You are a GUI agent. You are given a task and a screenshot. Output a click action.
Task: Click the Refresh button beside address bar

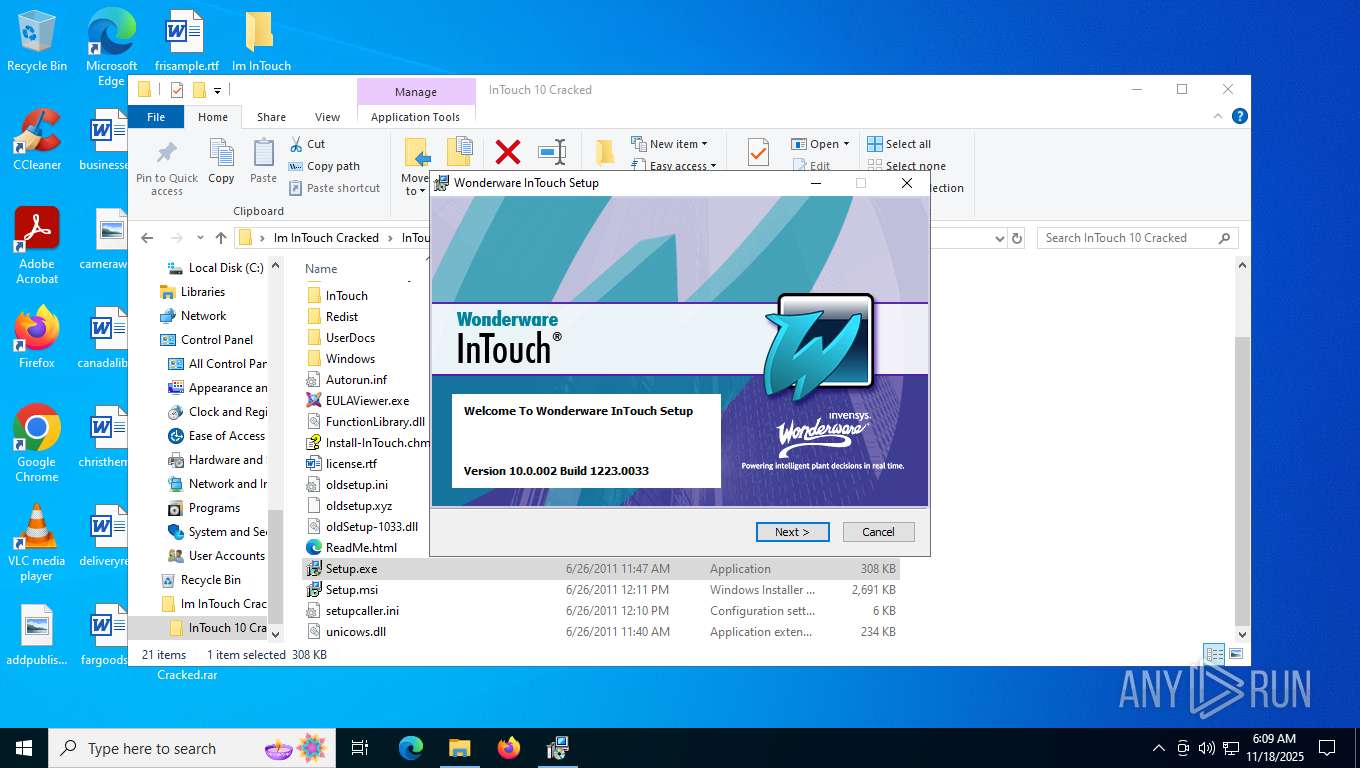pos(1018,238)
